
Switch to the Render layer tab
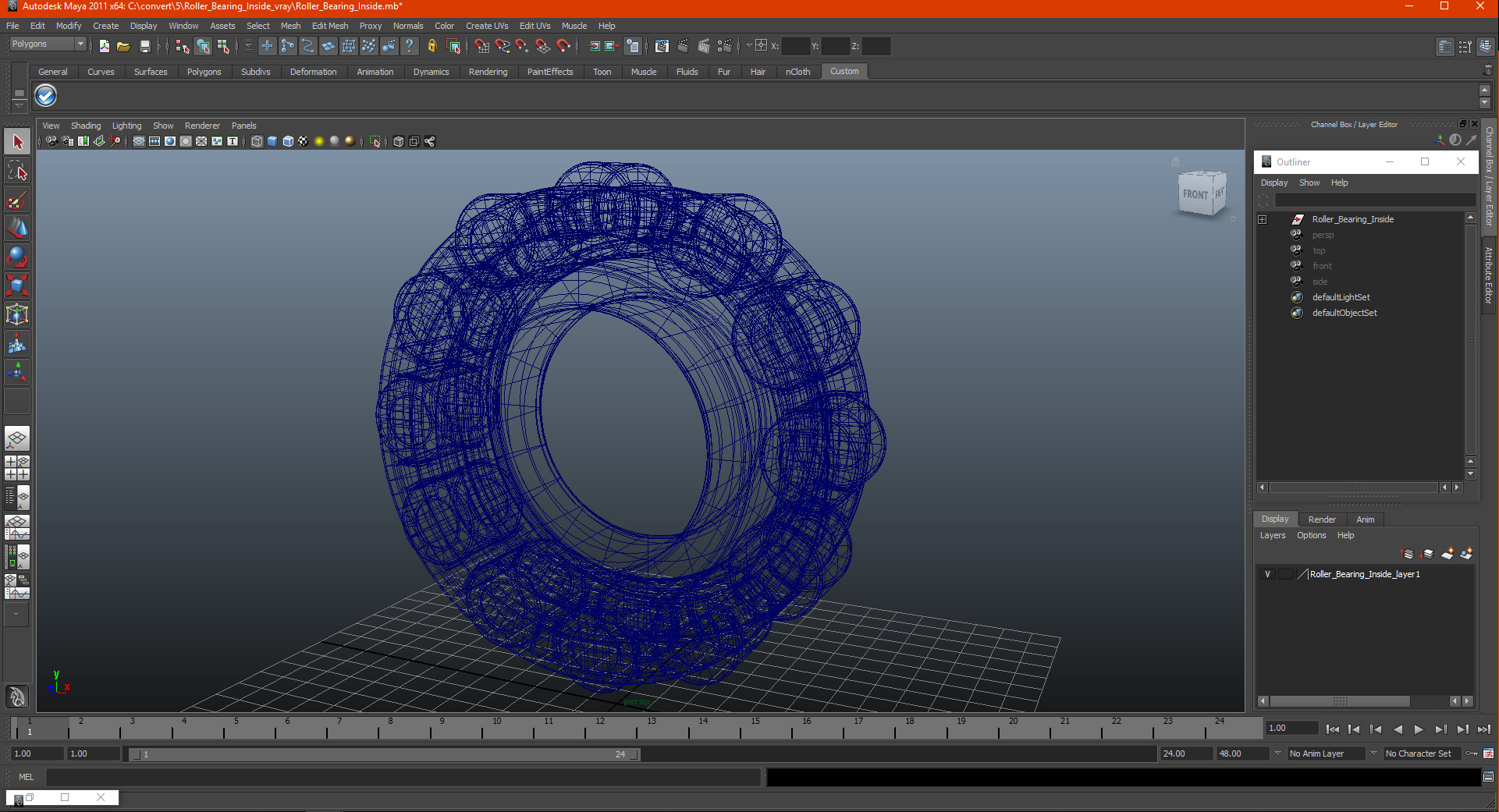[x=1322, y=519]
